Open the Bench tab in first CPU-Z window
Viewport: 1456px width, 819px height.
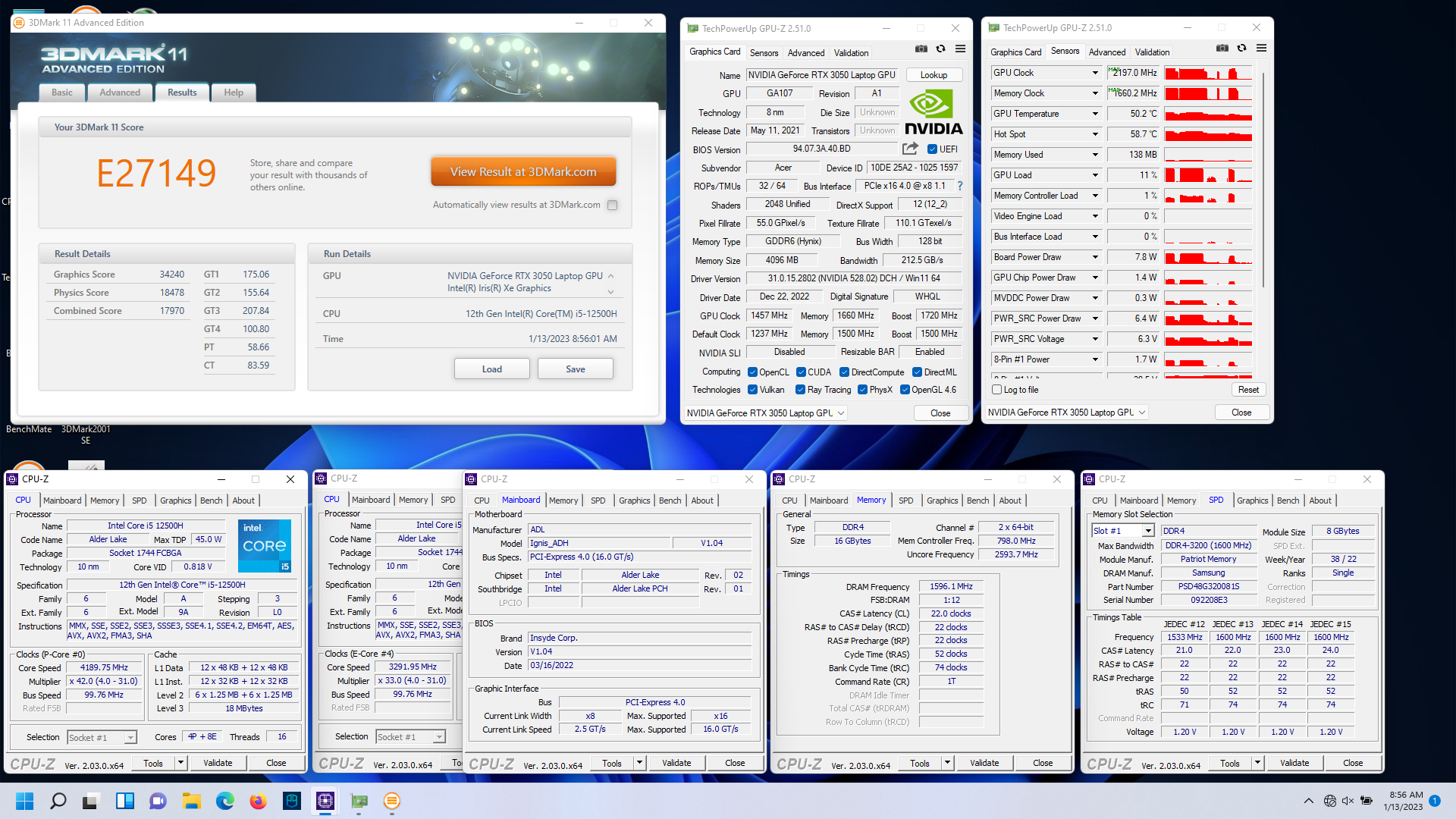tap(212, 500)
